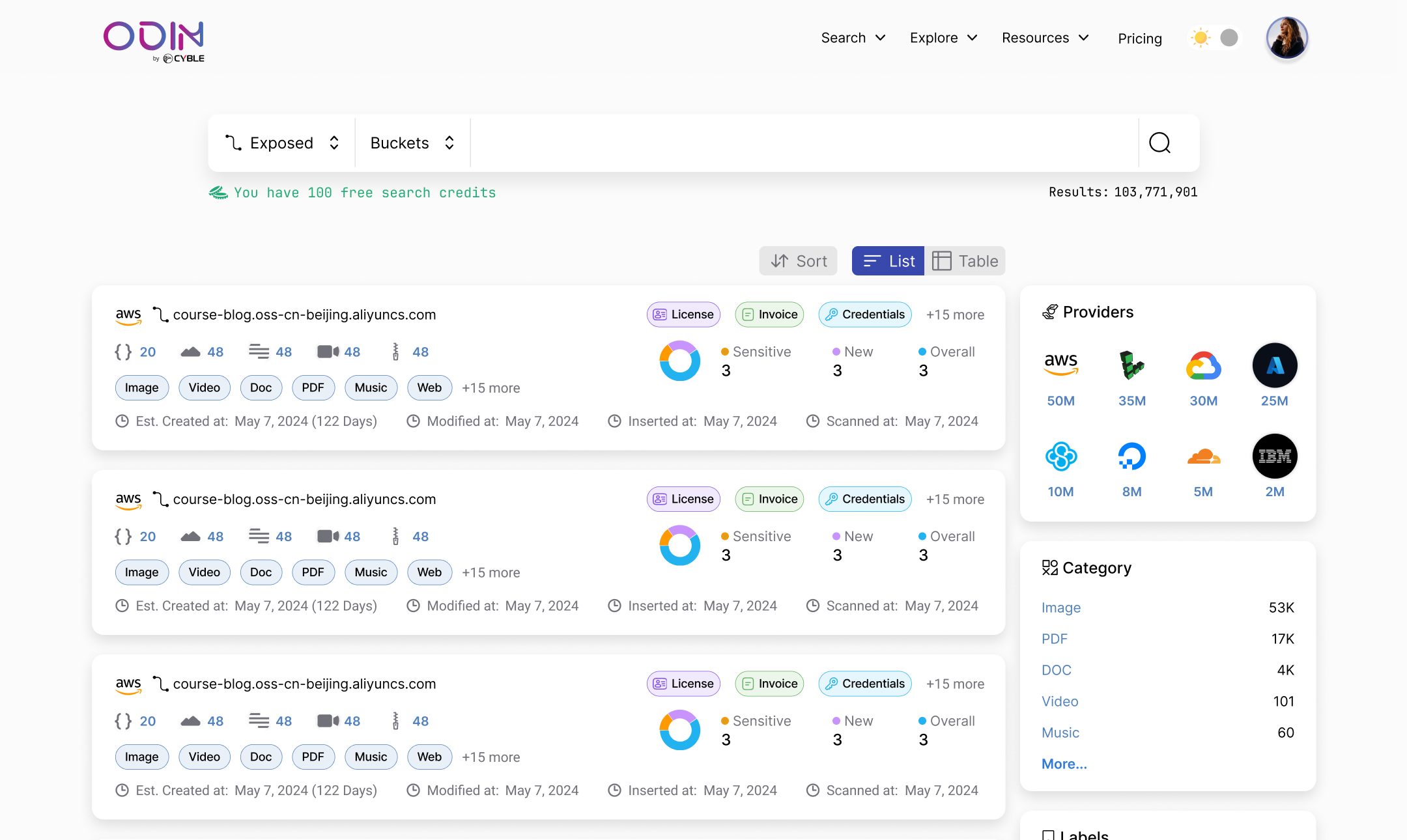The width and height of the screenshot is (1407, 840).
Task: Click the Music chip in third result
Action: [371, 757]
